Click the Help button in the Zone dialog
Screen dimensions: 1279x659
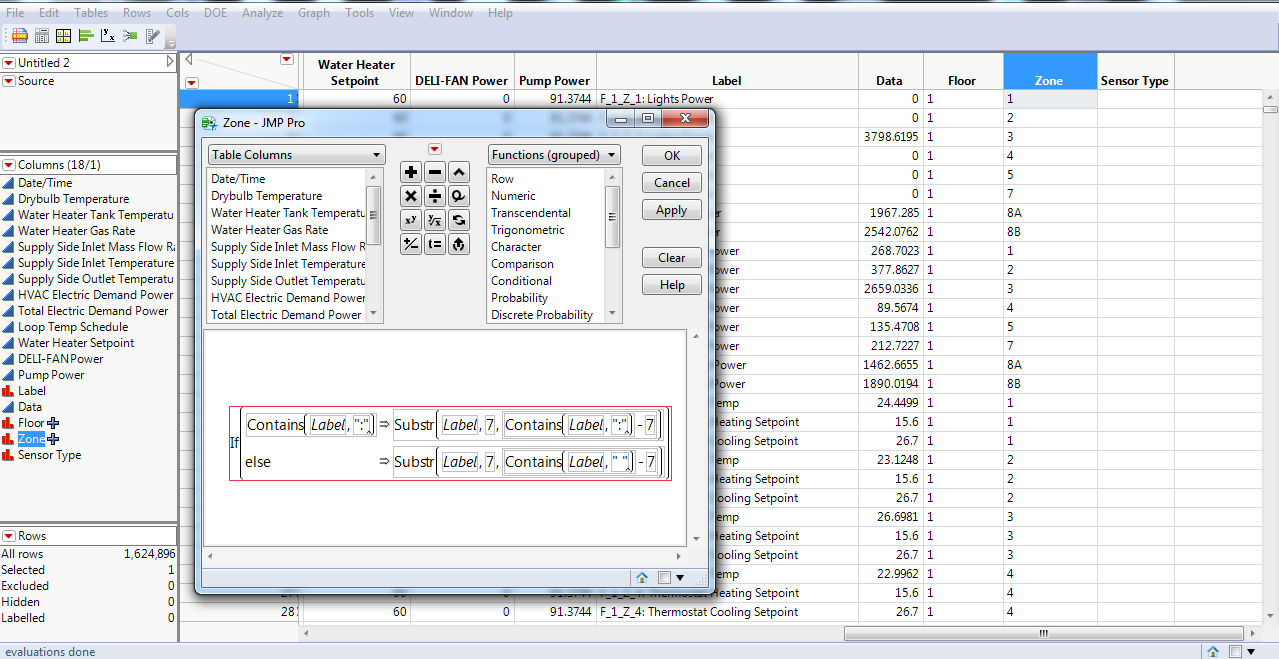pyautogui.click(x=672, y=285)
